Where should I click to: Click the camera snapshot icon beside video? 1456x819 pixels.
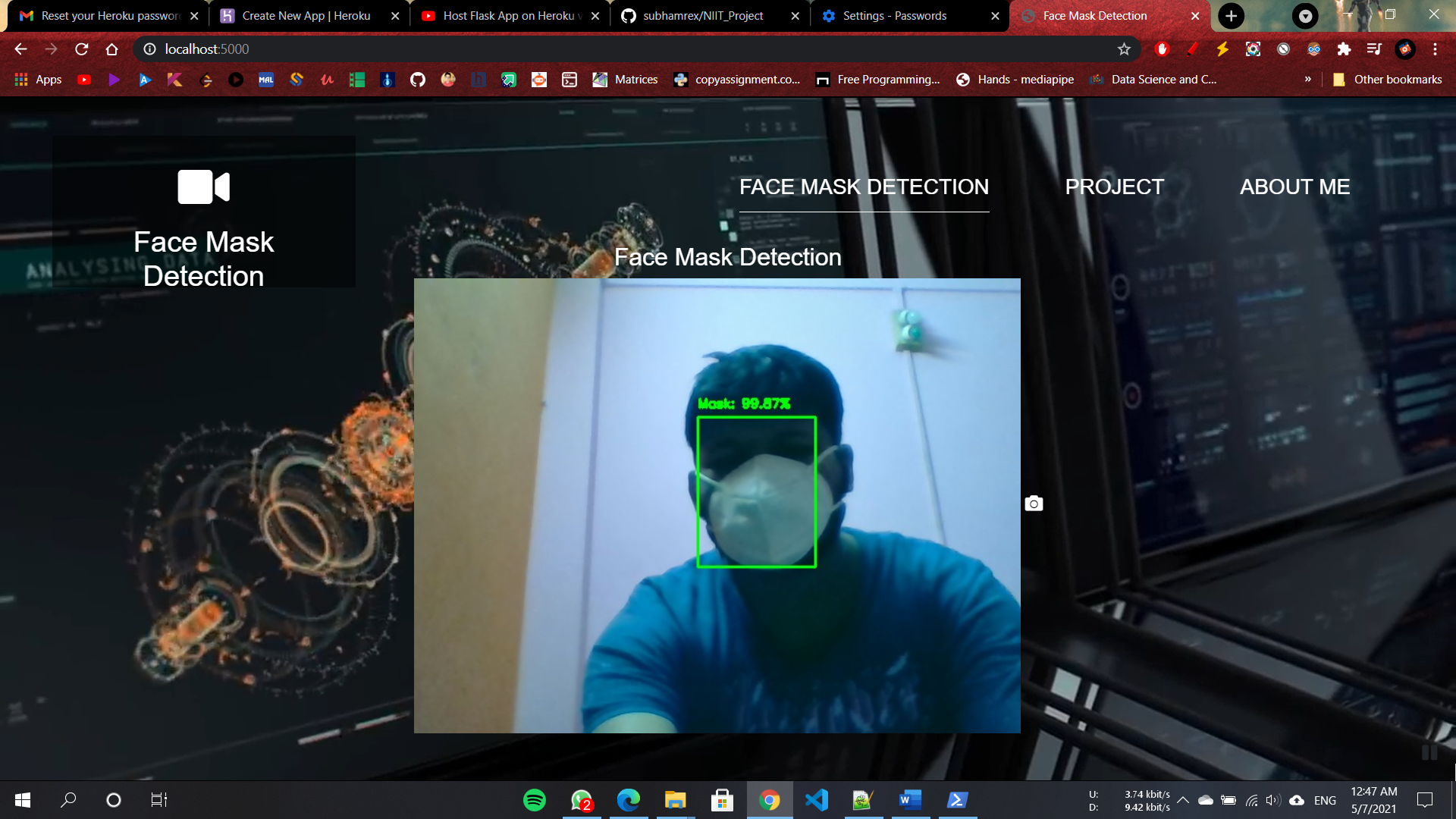[1034, 504]
